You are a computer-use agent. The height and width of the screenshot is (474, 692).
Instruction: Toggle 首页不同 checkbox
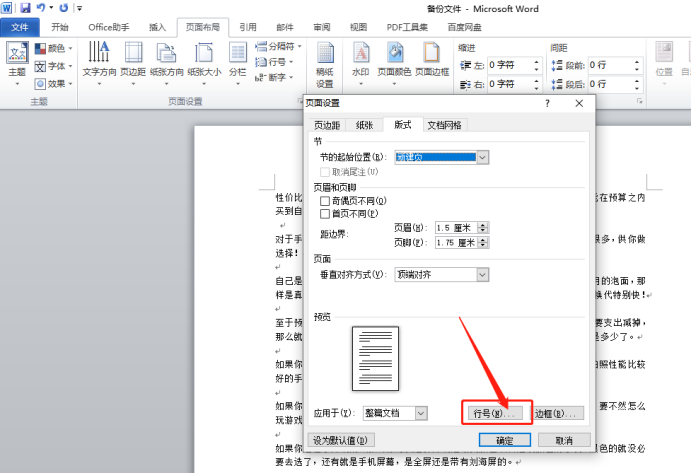tap(325, 214)
